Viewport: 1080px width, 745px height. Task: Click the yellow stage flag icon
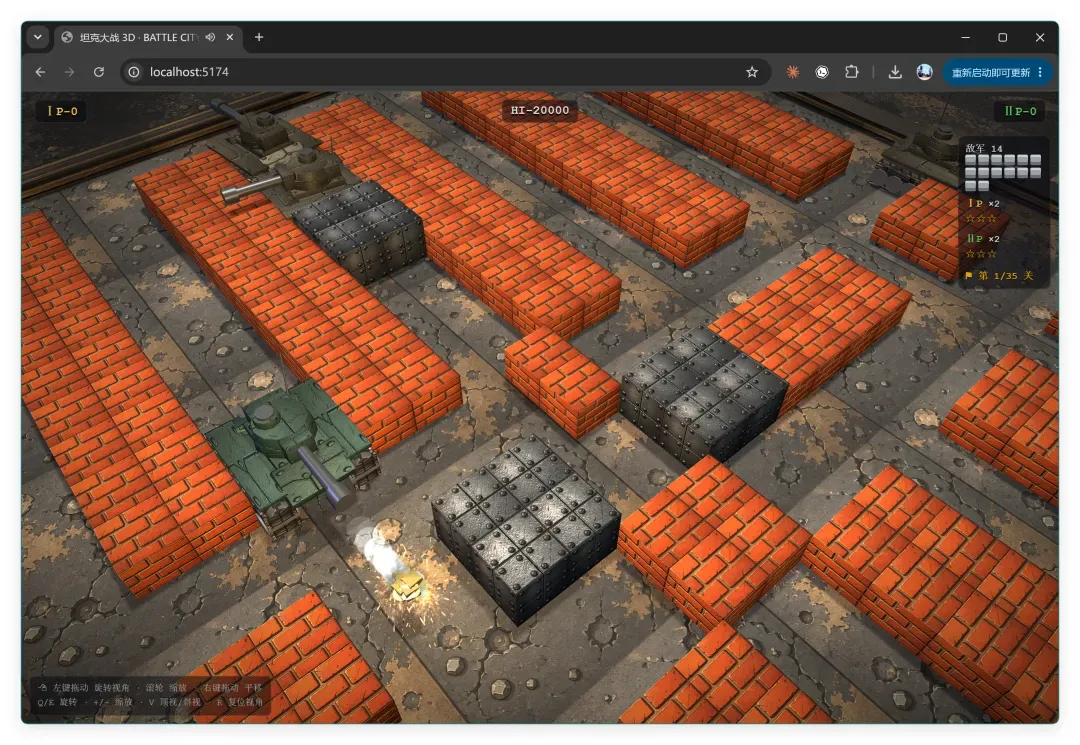(x=968, y=276)
